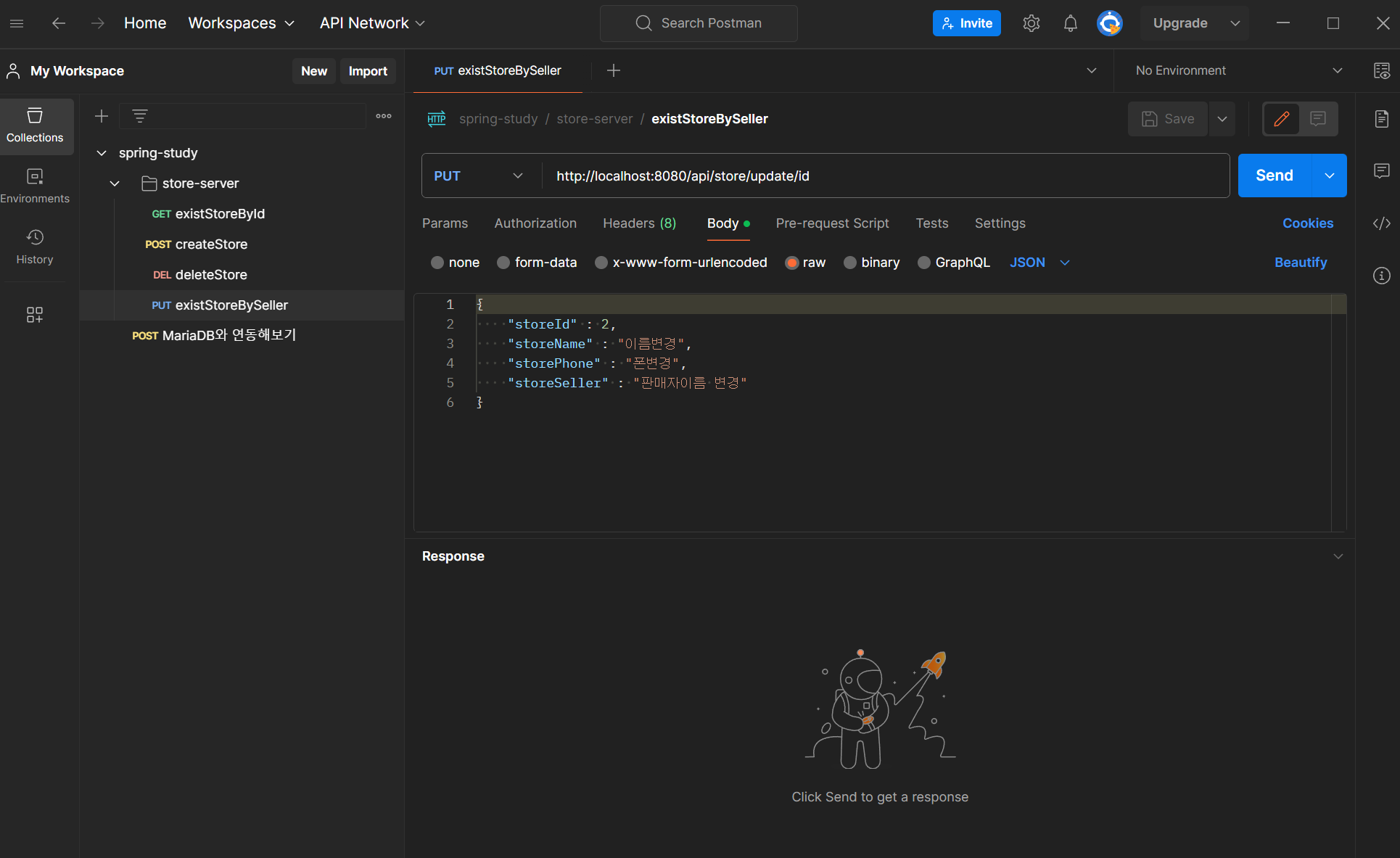
Task: Select the binary body type radio
Action: 849,263
